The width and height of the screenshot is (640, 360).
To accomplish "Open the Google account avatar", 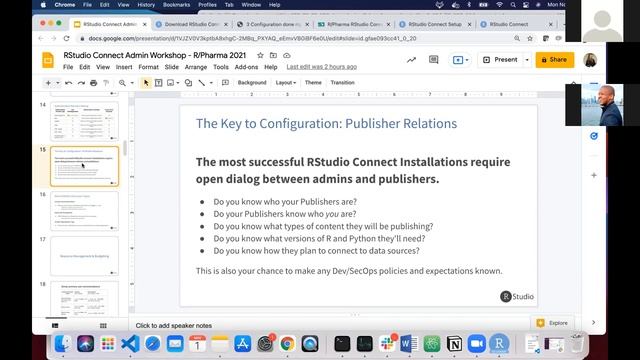I will coord(590,60).
